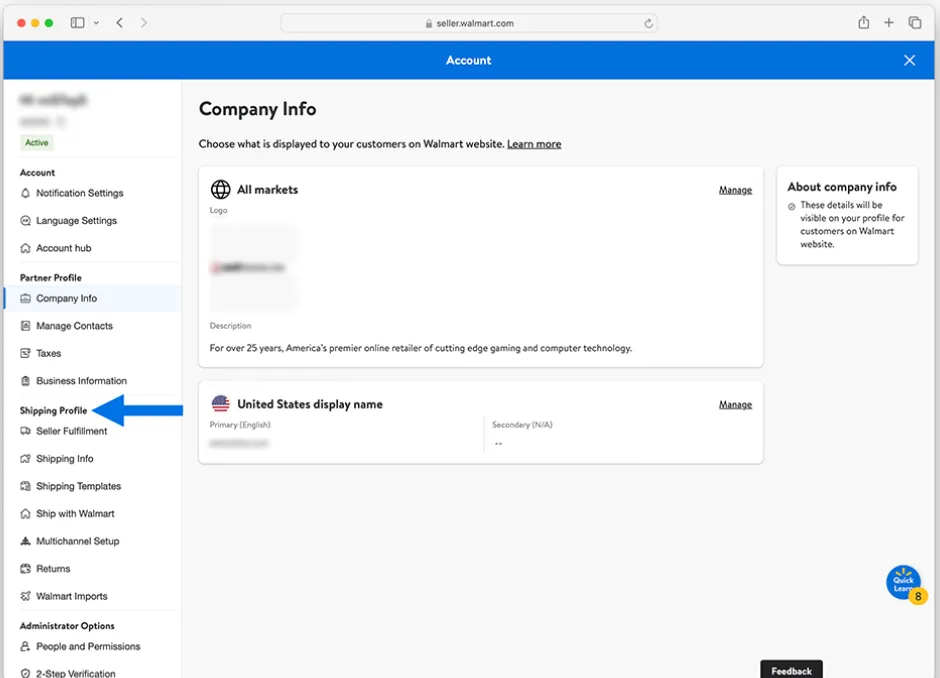Go back to the previous page
Image resolution: width=940 pixels, height=678 pixels.
(120, 23)
